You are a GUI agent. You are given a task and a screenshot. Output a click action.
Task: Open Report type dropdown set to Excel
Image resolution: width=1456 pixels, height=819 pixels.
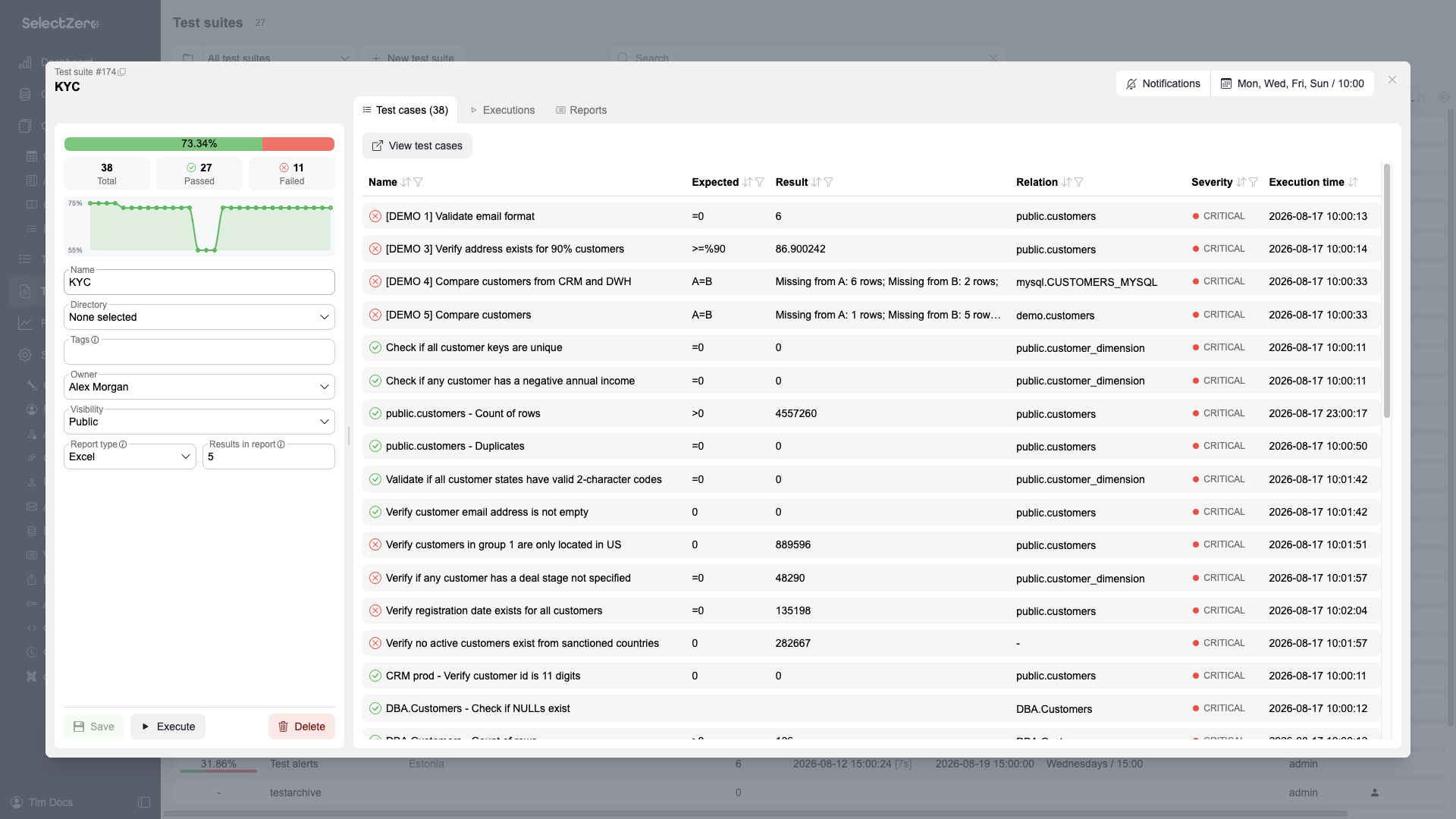click(x=130, y=457)
